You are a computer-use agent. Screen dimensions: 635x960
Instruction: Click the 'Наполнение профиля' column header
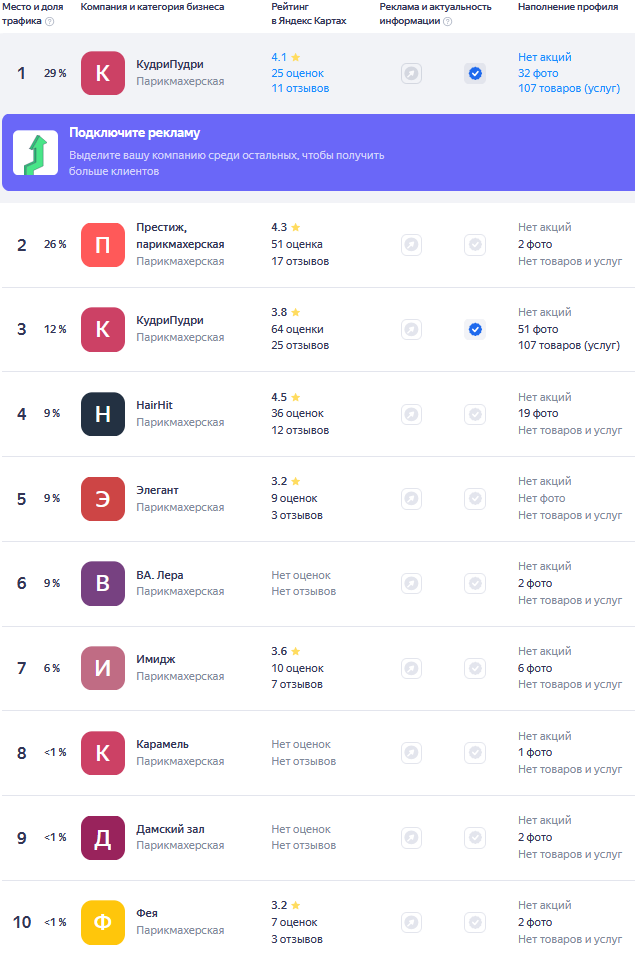coord(568,7)
